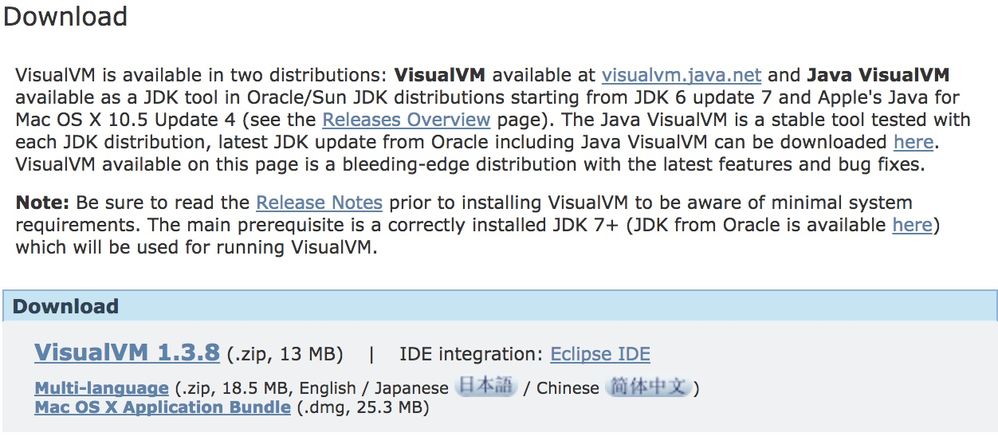Open the Release Notes link
The image size is (998, 437).
click(319, 203)
